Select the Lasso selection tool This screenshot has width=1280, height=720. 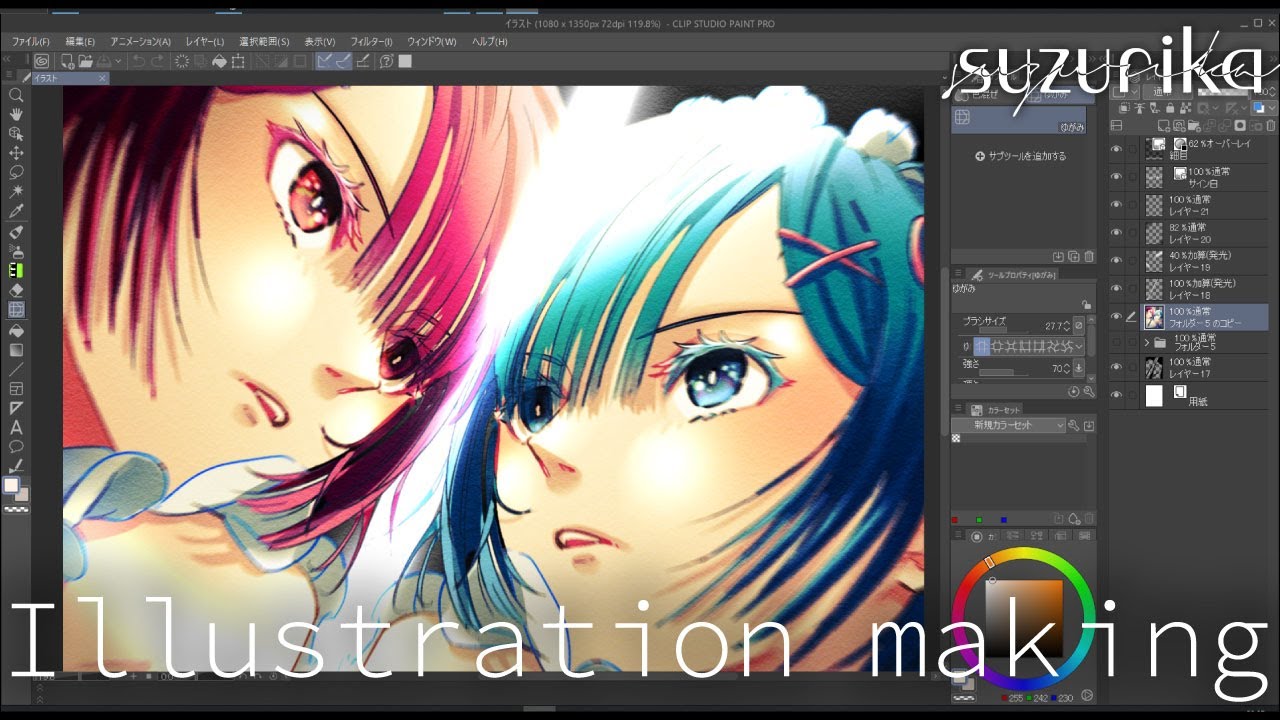(16, 172)
